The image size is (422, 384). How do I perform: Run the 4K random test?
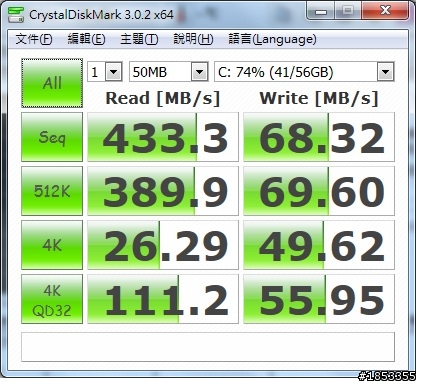52,245
